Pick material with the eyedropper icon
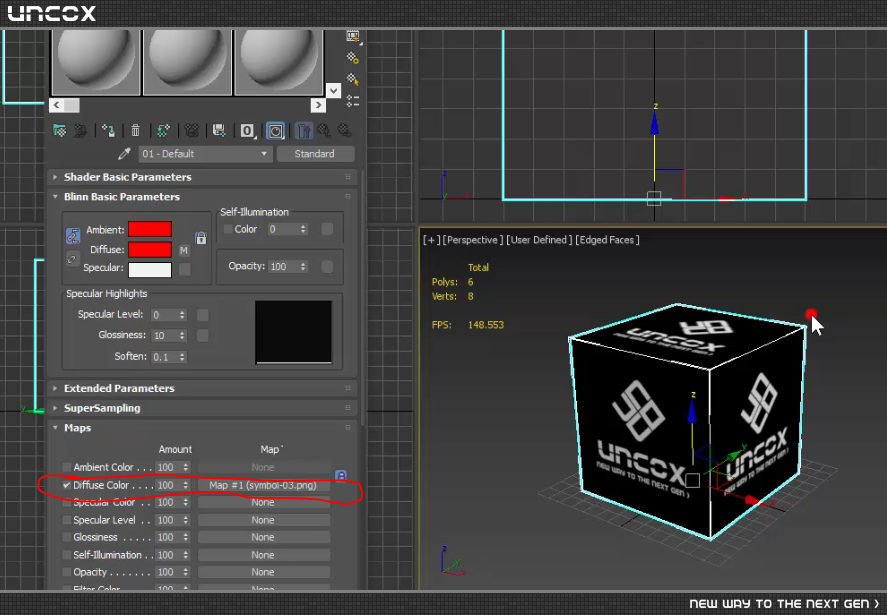Image resolution: width=887 pixels, height=615 pixels. 124,153
